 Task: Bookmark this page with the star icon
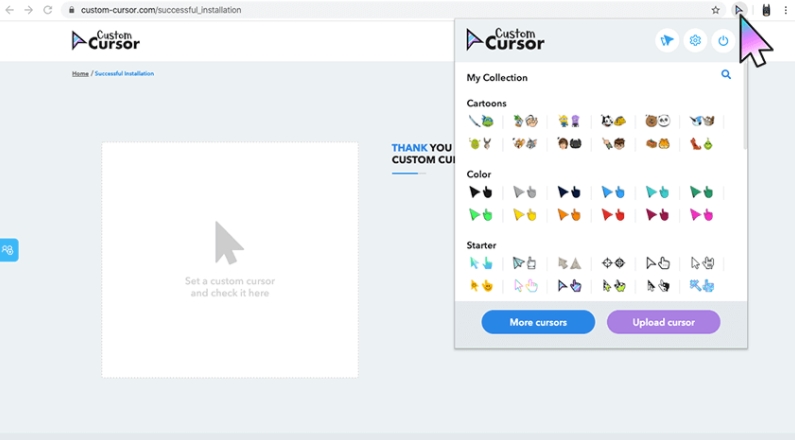(x=715, y=10)
